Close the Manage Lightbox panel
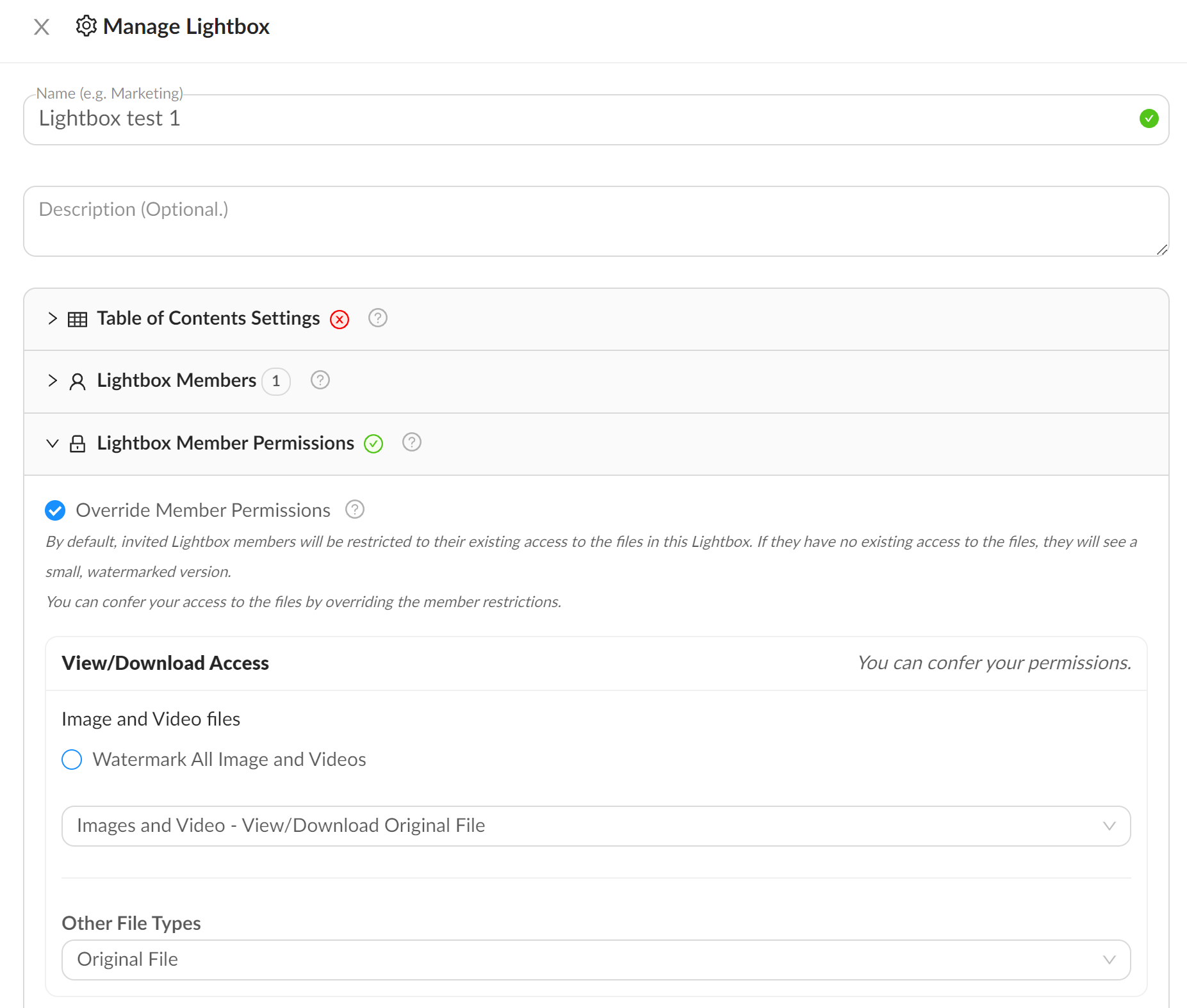Screen dimensions: 1187x1008 click(42, 27)
